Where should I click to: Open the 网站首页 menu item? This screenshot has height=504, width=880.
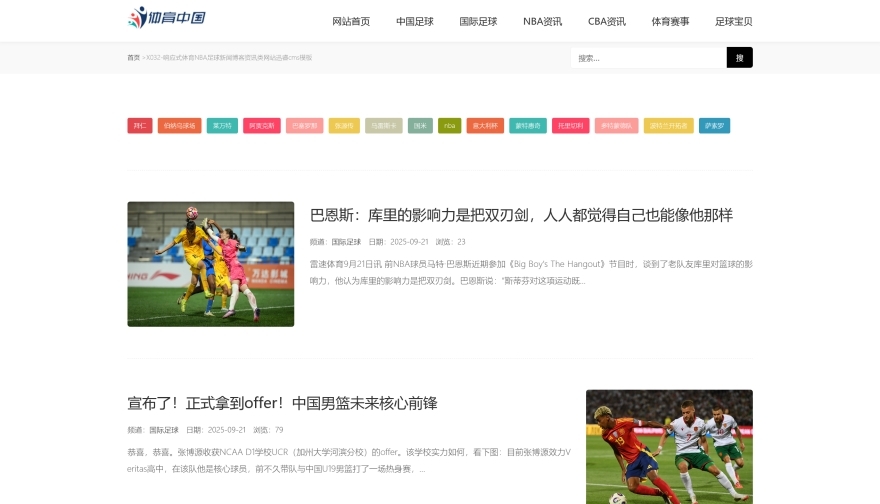pyautogui.click(x=351, y=21)
